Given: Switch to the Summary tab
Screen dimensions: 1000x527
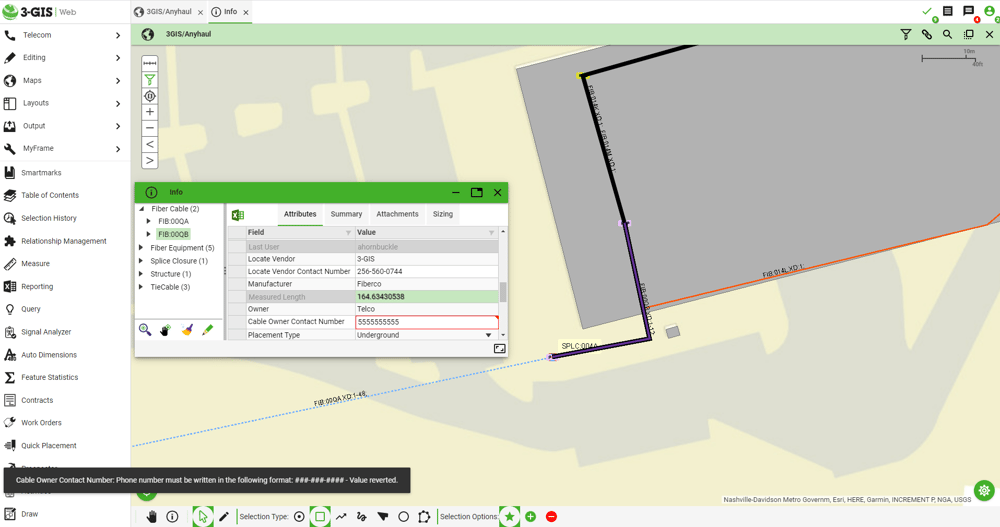Looking at the screenshot, I should click(x=346, y=214).
